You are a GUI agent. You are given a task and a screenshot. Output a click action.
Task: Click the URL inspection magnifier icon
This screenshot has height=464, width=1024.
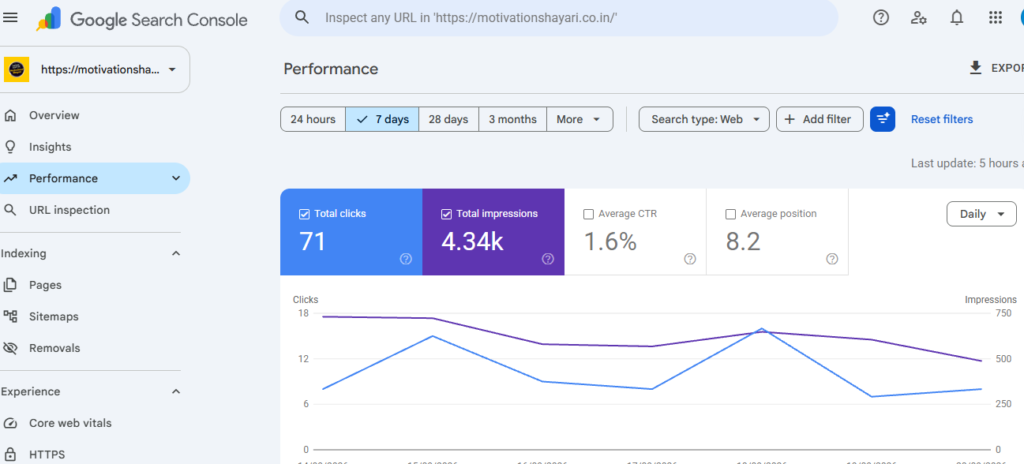tap(10, 210)
